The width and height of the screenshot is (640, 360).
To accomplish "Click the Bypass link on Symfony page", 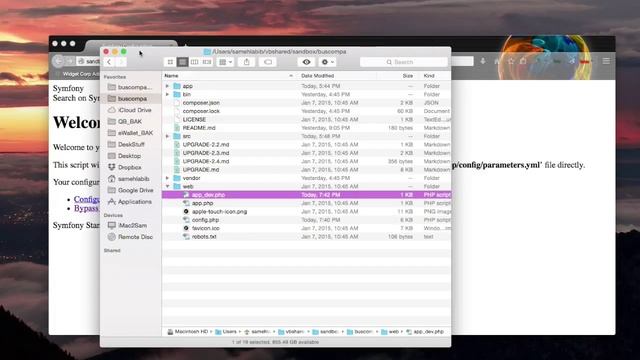I will (87, 208).
